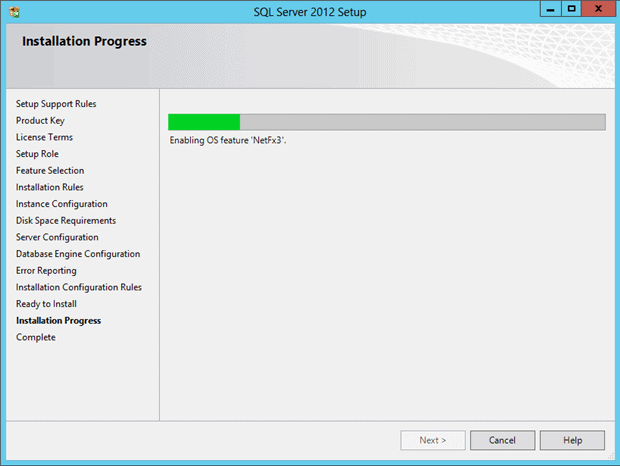Open Help for the setup wizard
Screen dimensions: 620x466
[572, 440]
